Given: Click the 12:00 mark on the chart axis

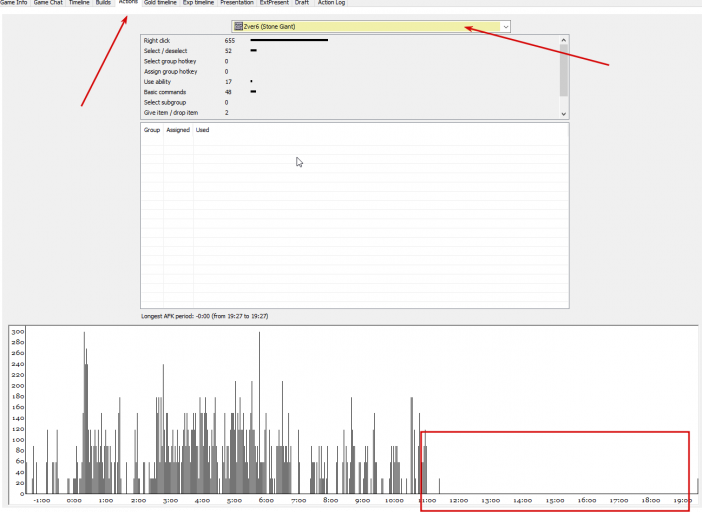Looking at the screenshot, I should click(x=458, y=500).
